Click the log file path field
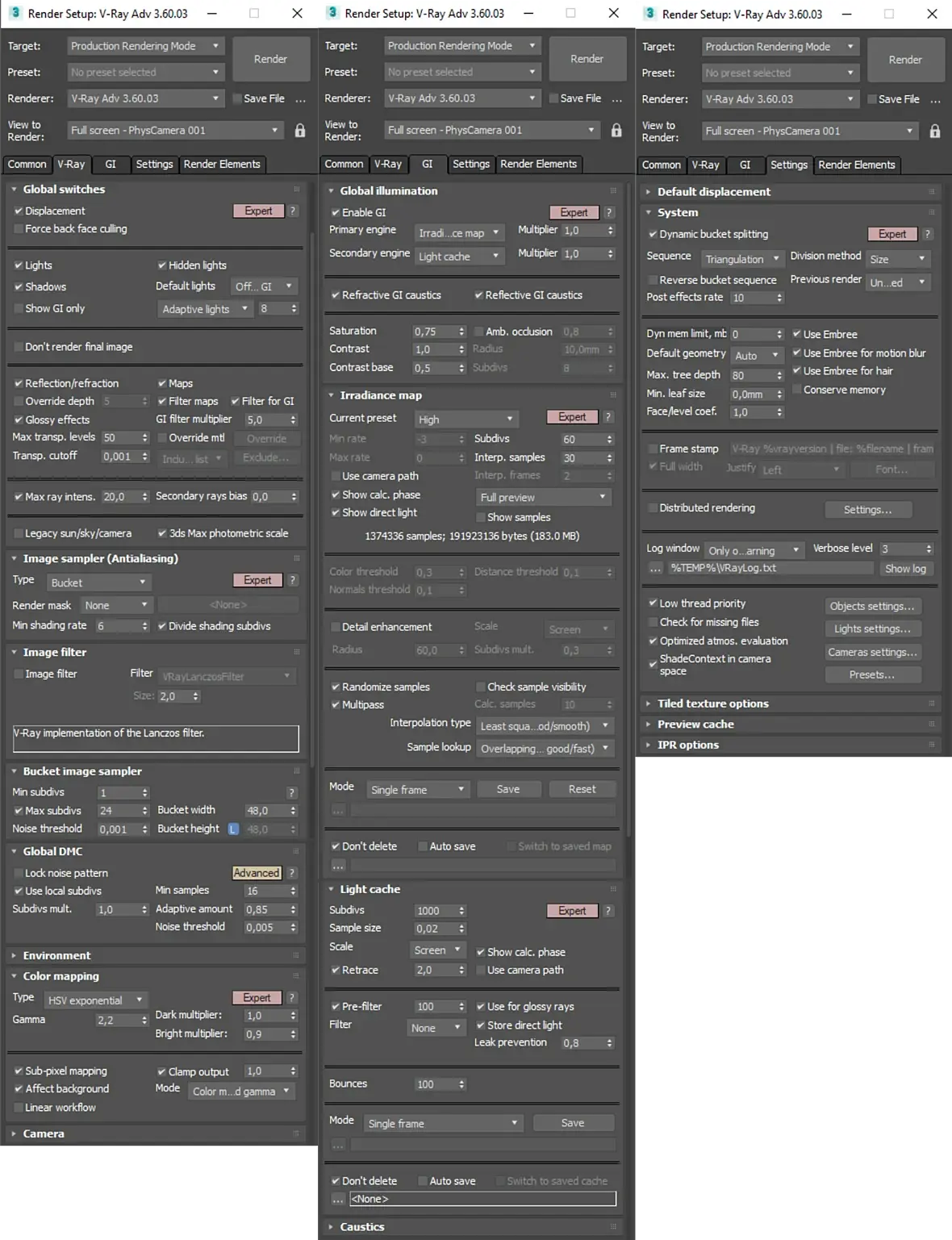The height and width of the screenshot is (1240, 952). tap(770, 569)
